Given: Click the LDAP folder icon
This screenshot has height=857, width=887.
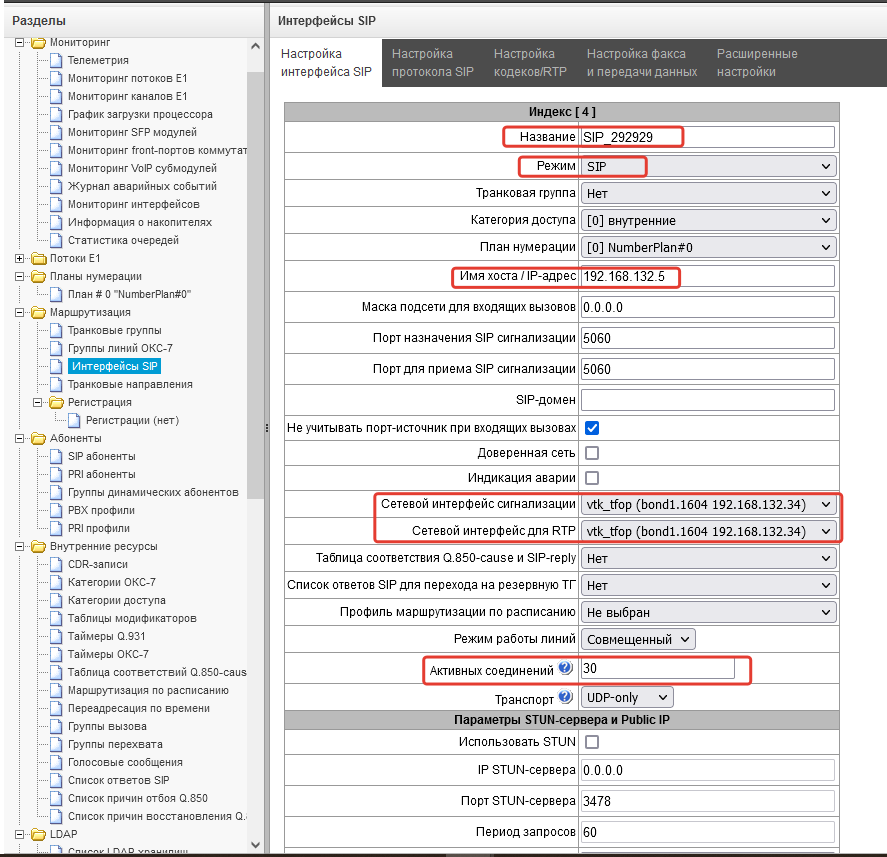Looking at the screenshot, I should point(38,835).
